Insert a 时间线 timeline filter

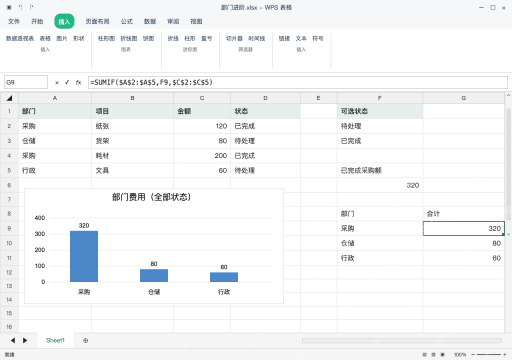(x=257, y=39)
